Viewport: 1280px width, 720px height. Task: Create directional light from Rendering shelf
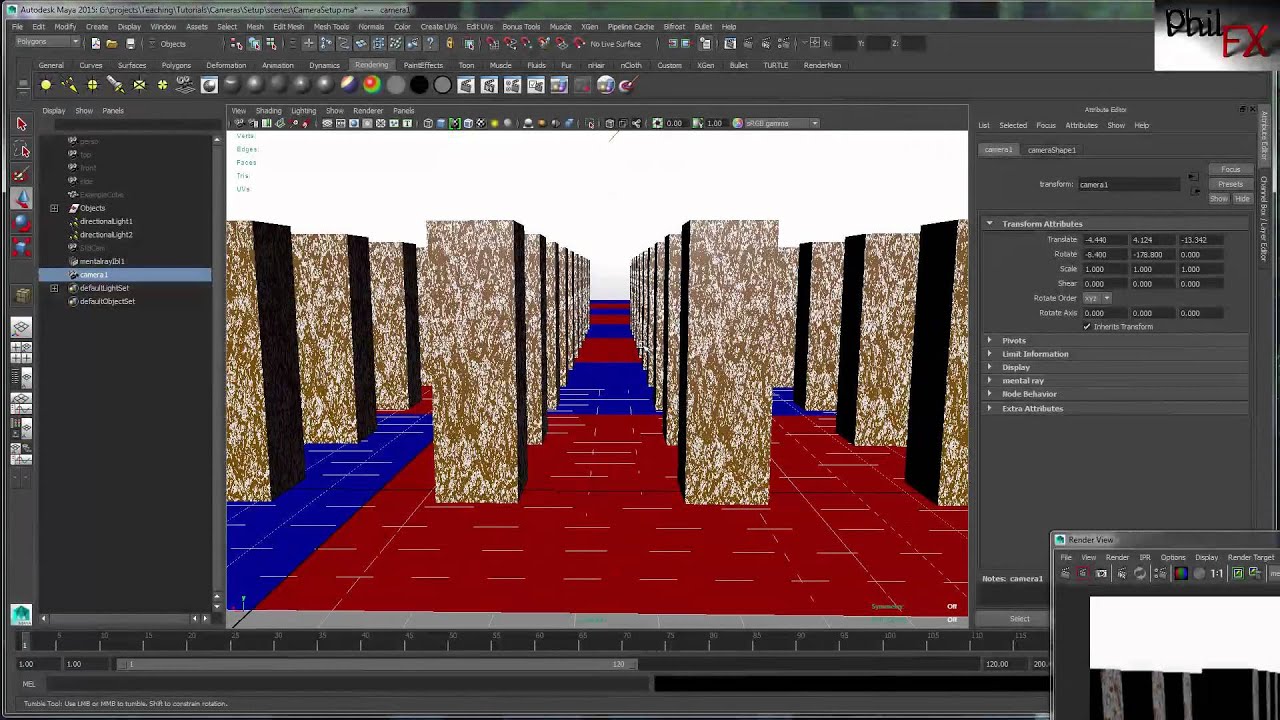69,85
